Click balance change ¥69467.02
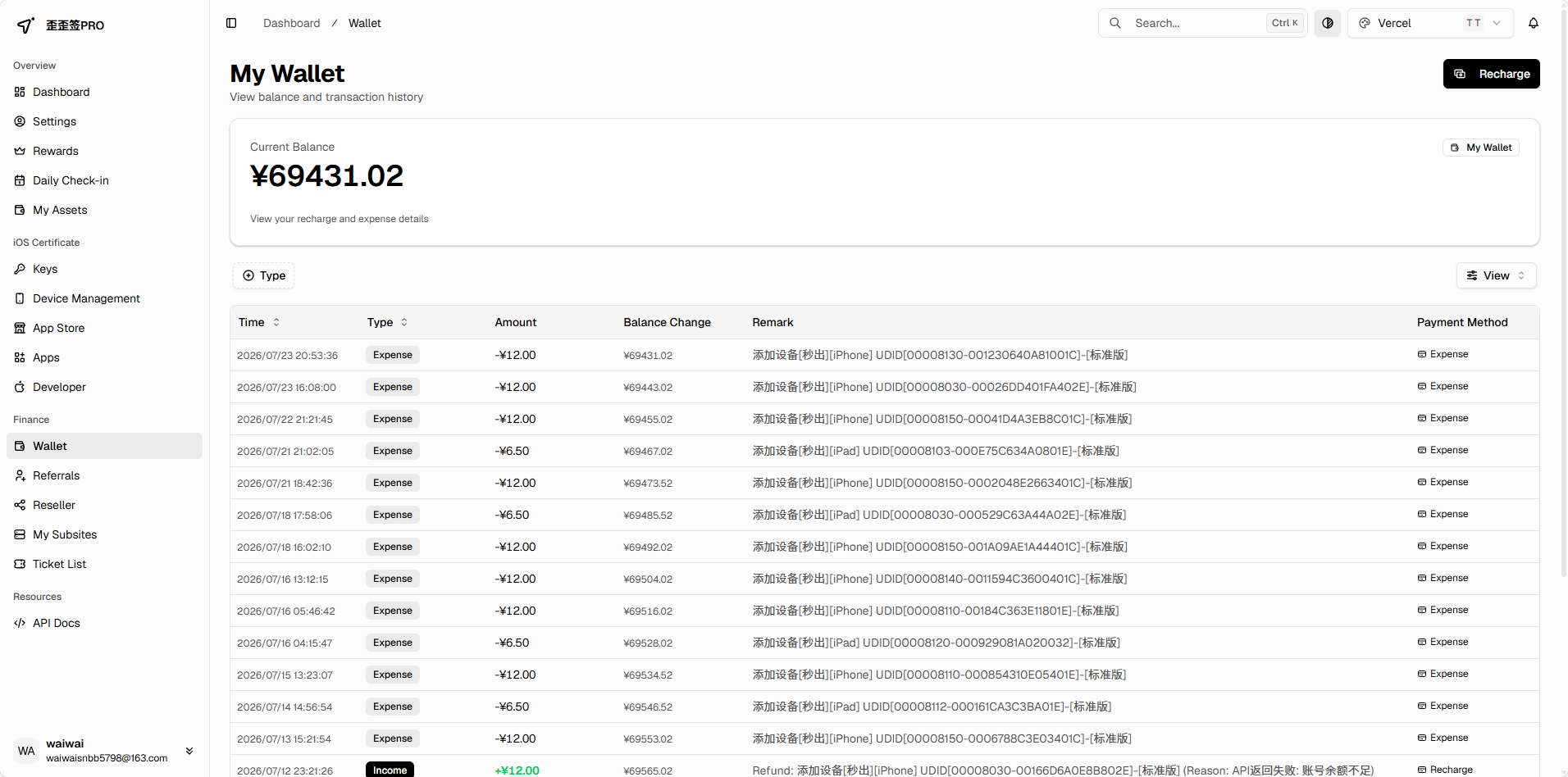 pos(648,452)
